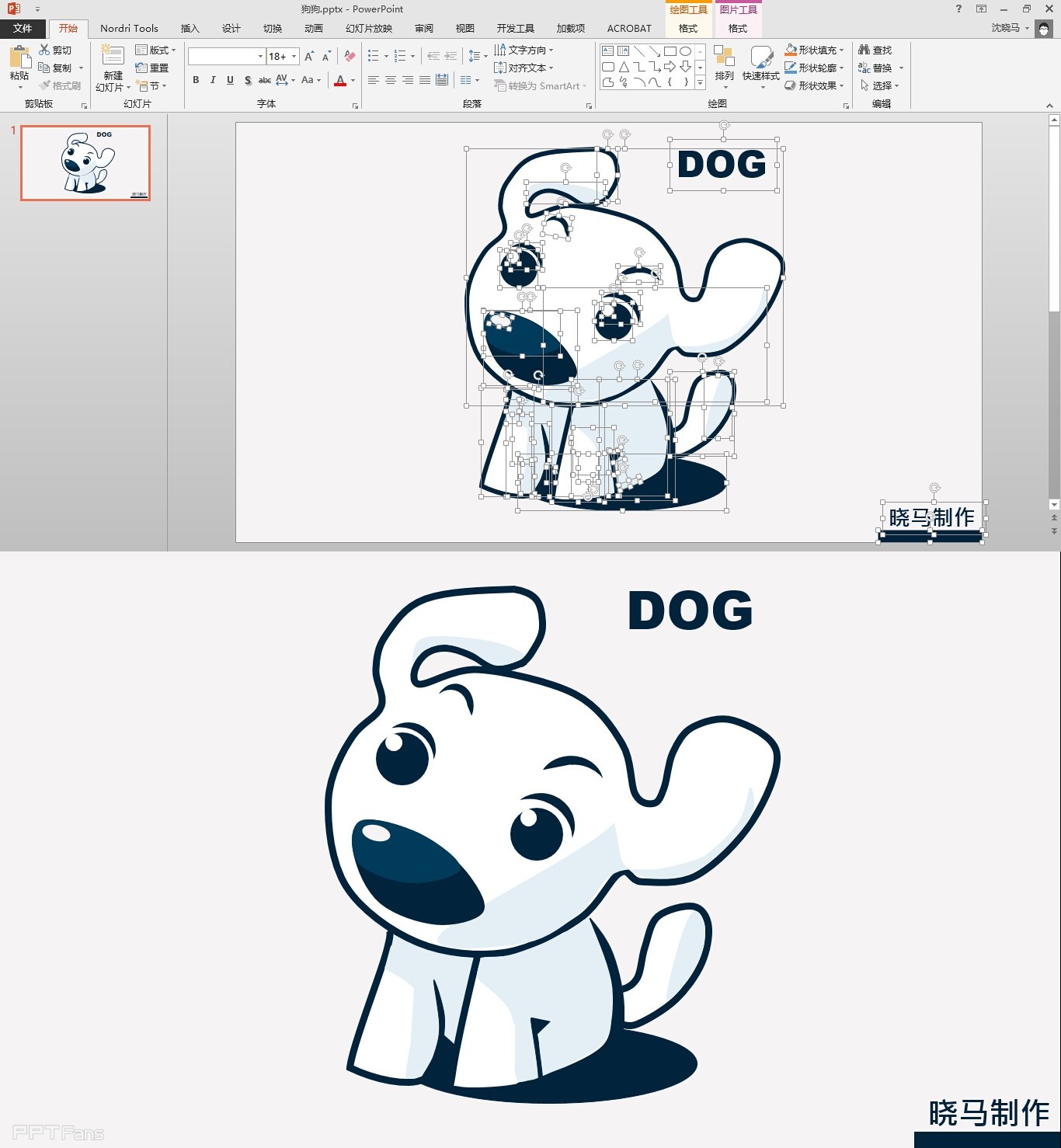Image resolution: width=1061 pixels, height=1148 pixels.
Task: Switch to the Animations (动画) tab
Action: tap(313, 29)
